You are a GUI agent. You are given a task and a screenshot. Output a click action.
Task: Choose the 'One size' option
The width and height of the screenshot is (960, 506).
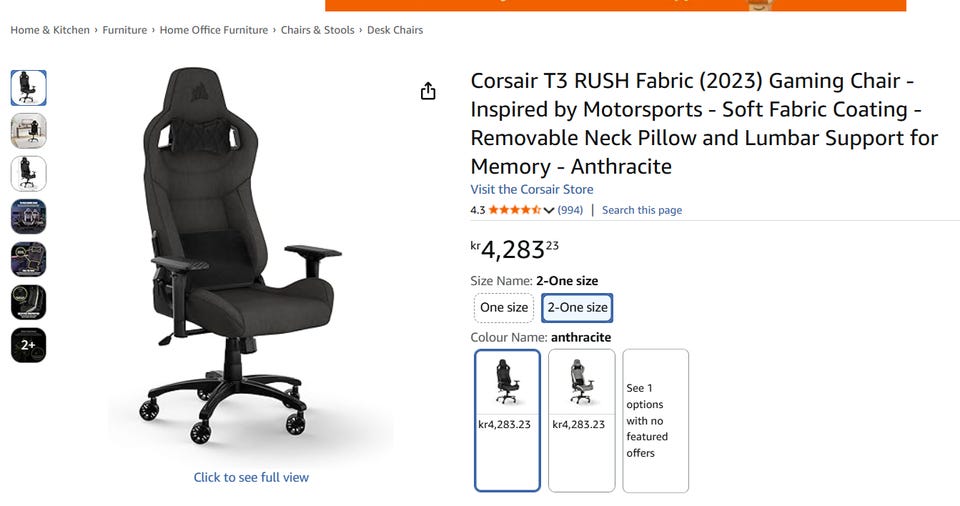click(504, 308)
